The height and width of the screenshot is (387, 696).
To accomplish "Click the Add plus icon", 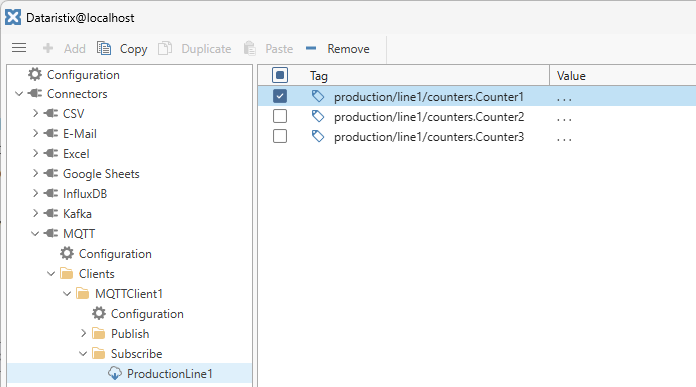I will [x=48, y=48].
